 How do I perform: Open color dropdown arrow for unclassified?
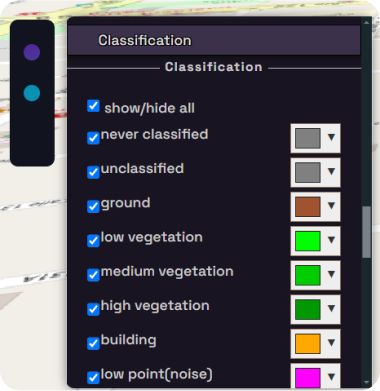pyautogui.click(x=331, y=172)
